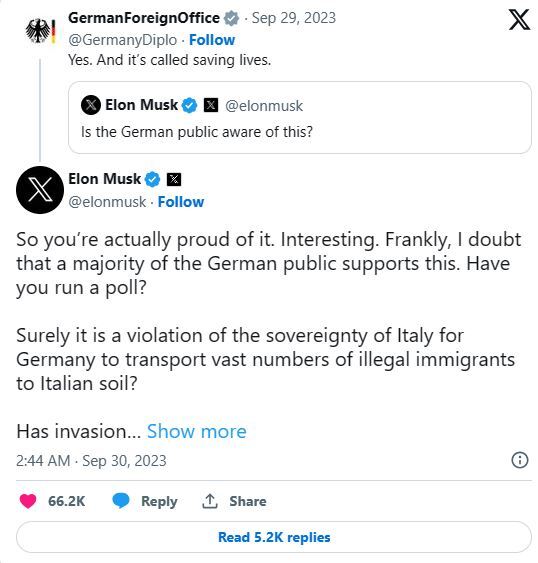The height and width of the screenshot is (563, 538).
Task: Expand the tweet with Show more
Action: click(196, 431)
